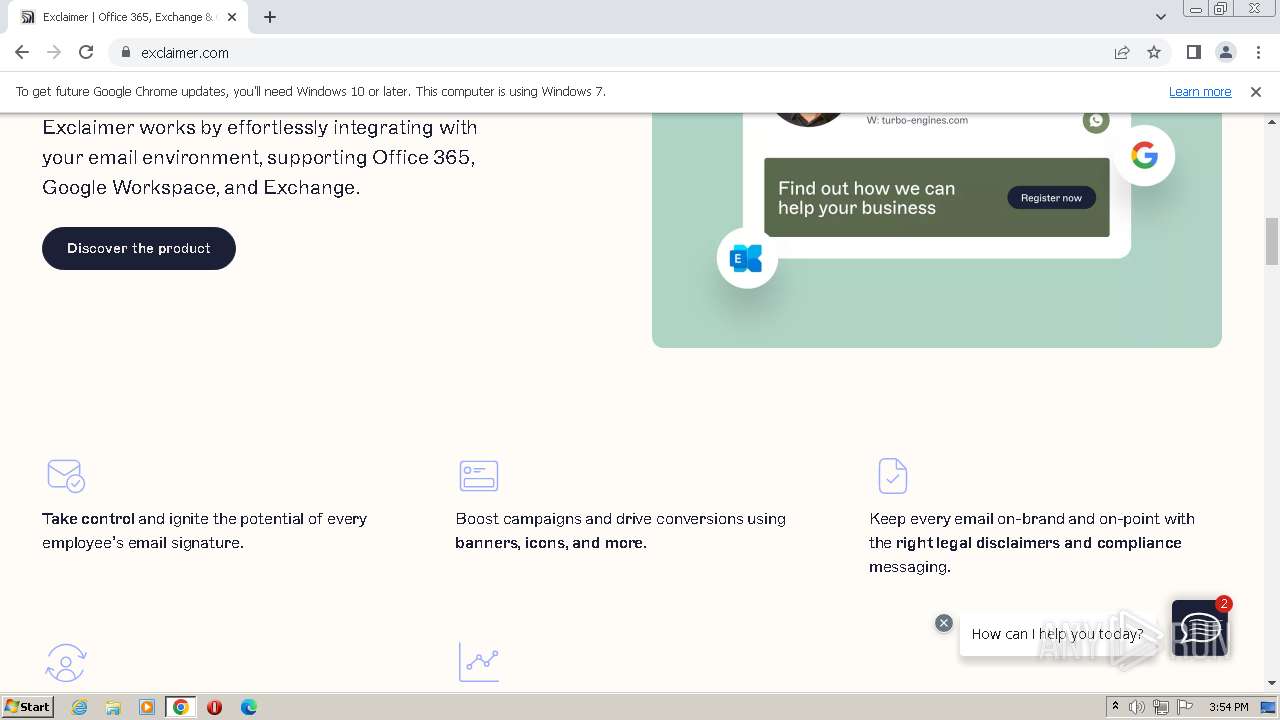This screenshot has height=720, width=1280.
Task: Click the Discover the product button
Action: pyautogui.click(x=139, y=248)
